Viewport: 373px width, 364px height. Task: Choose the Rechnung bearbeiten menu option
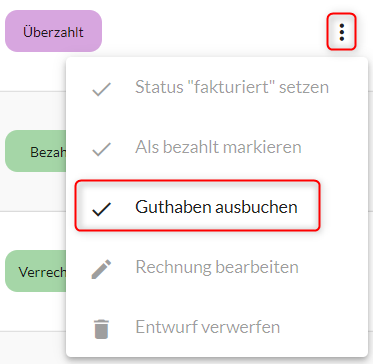[217, 267]
